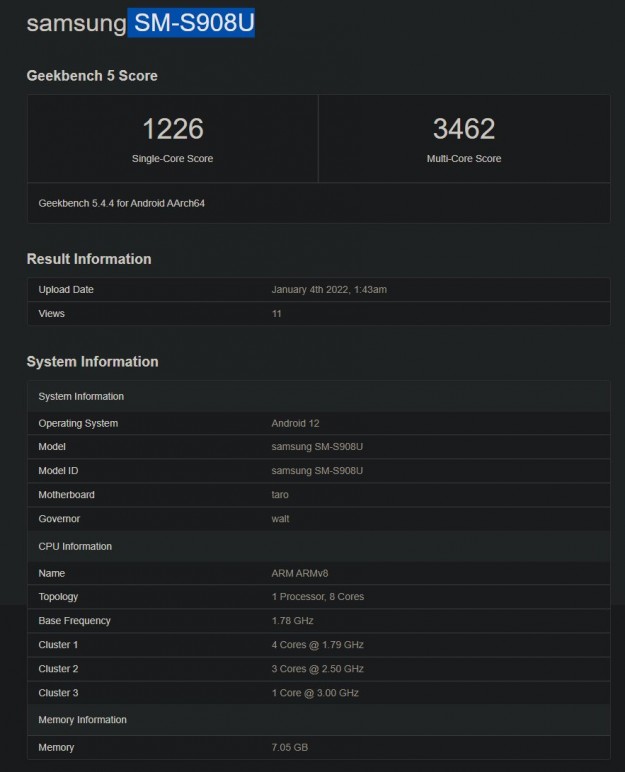
Task: Click the Geekbench 5 Score heading
Action: [x=92, y=76]
